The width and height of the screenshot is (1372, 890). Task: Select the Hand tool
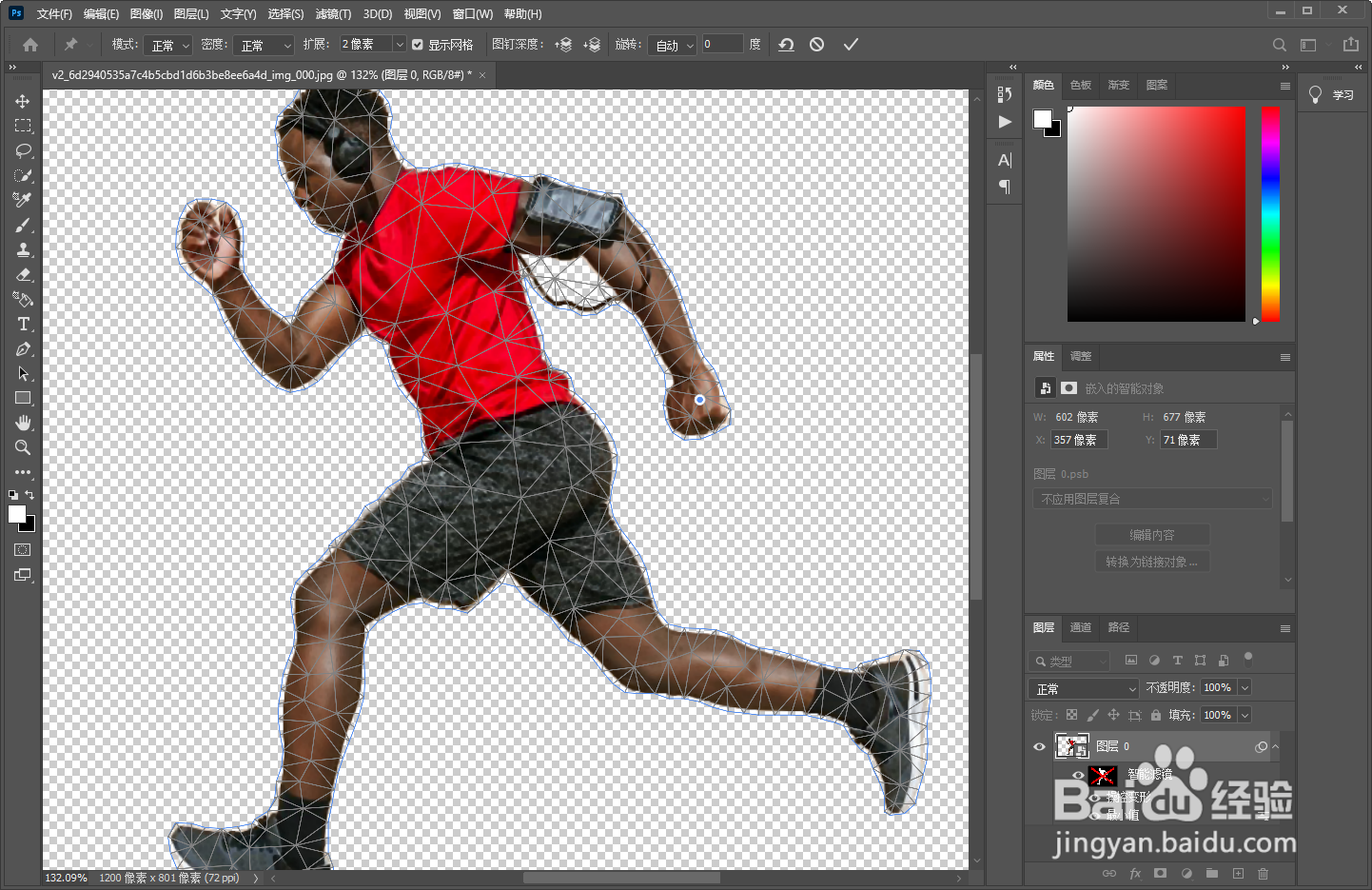point(23,423)
